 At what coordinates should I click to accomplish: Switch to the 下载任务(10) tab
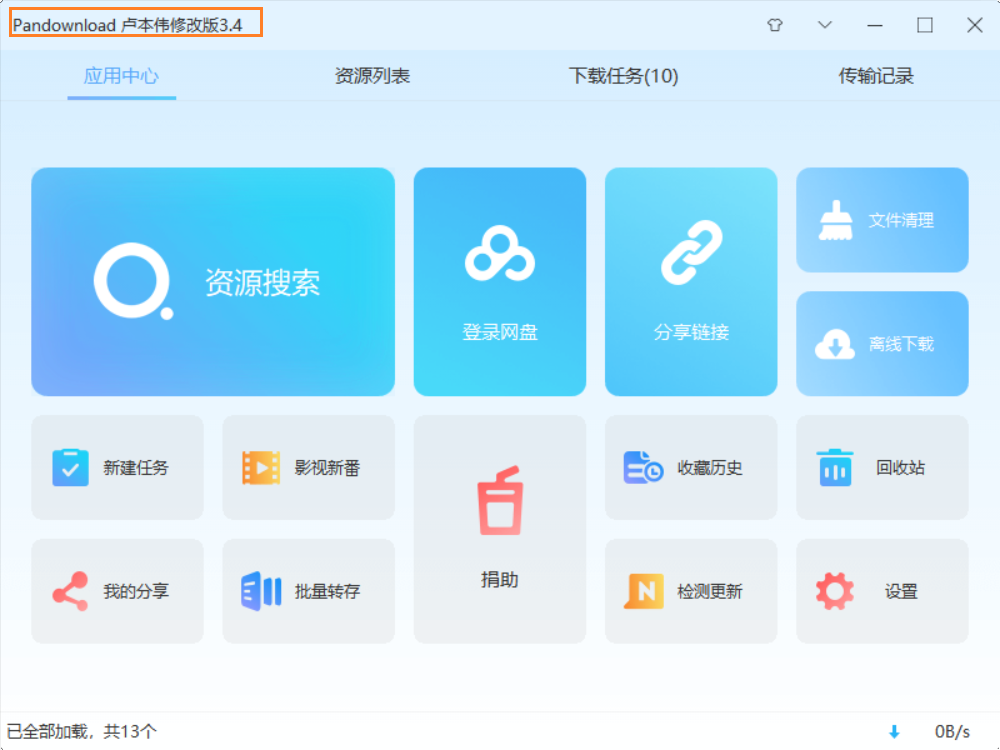623,76
